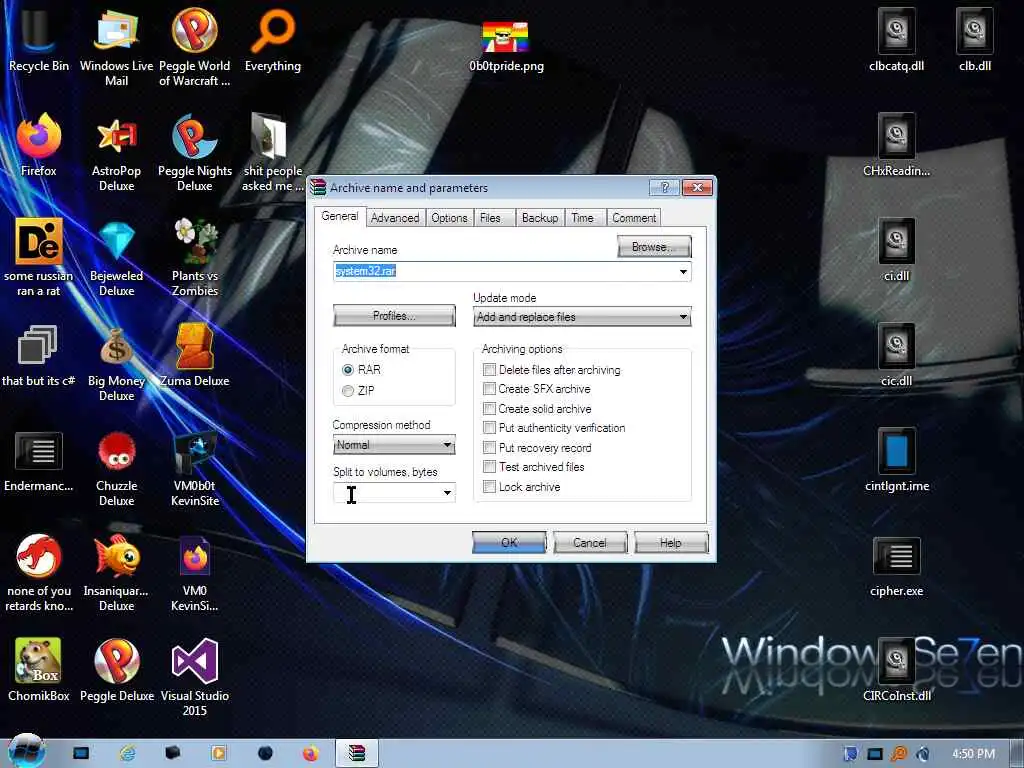Open the Windows Start orb
Image resolution: width=1024 pixels, height=768 pixels.
(x=26, y=752)
